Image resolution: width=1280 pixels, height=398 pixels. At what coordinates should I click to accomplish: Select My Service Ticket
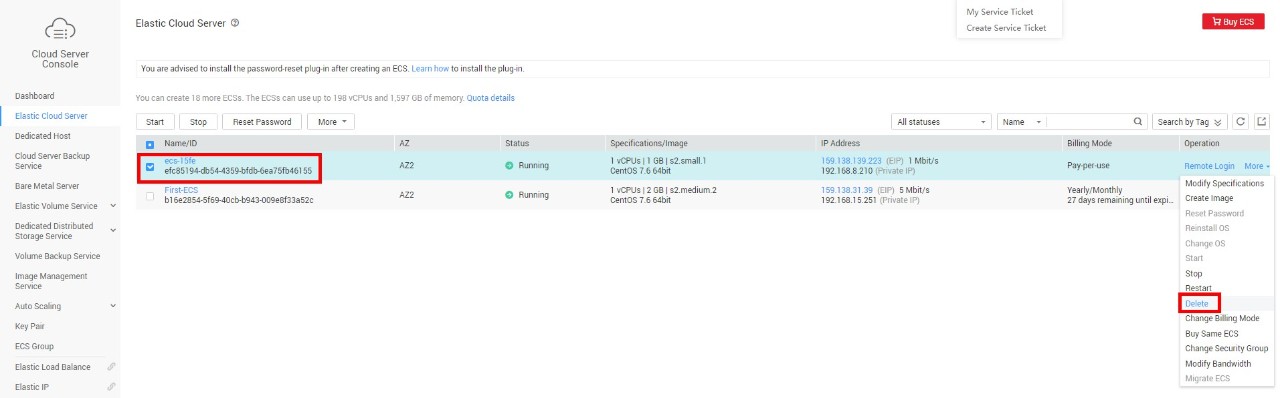click(999, 12)
